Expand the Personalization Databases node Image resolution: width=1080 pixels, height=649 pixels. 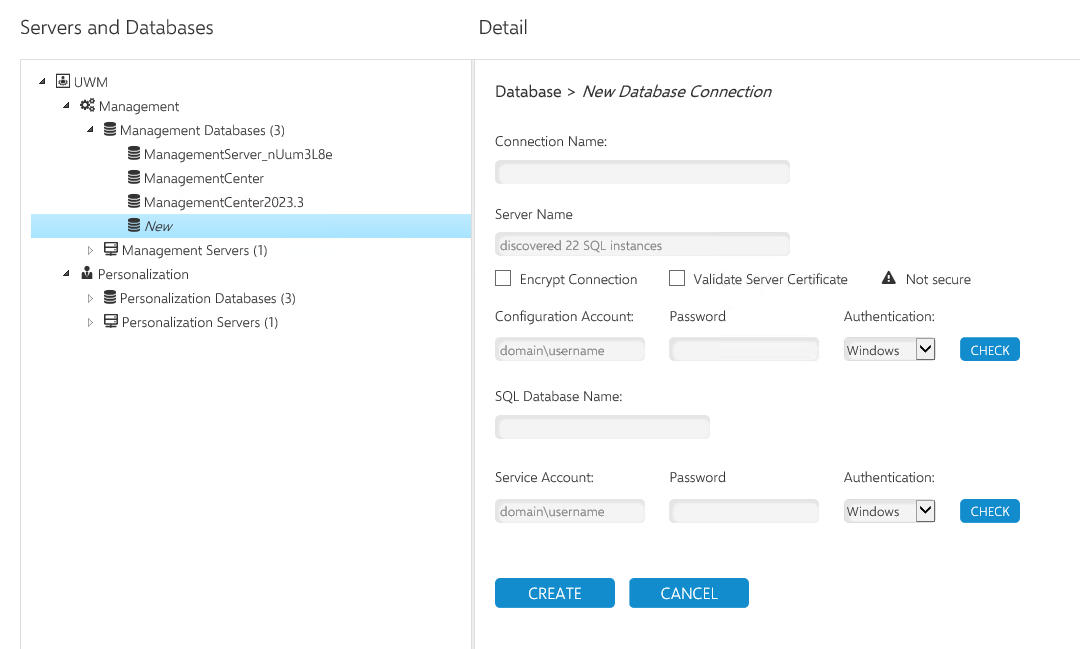pos(90,298)
